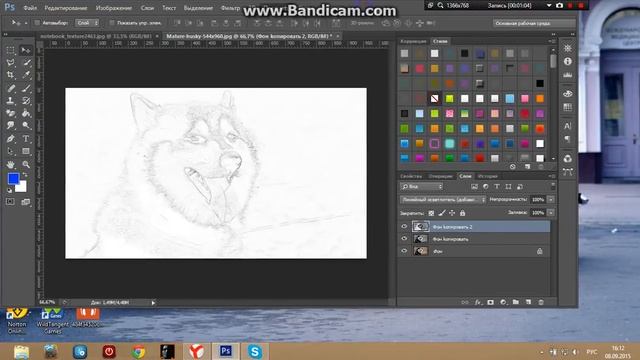Select the Eyedropper tool
The width and height of the screenshot is (640, 360).
[26, 75]
